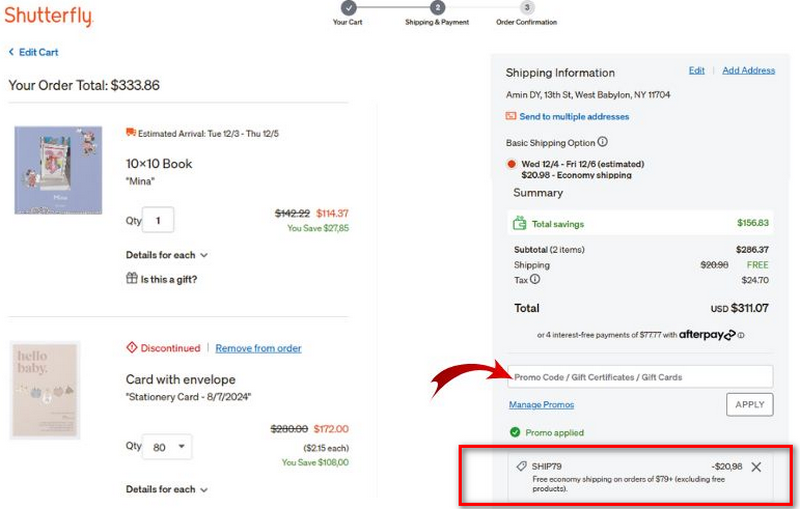Go to the Shipping & Payment step
The image size is (800, 509).
click(437, 8)
